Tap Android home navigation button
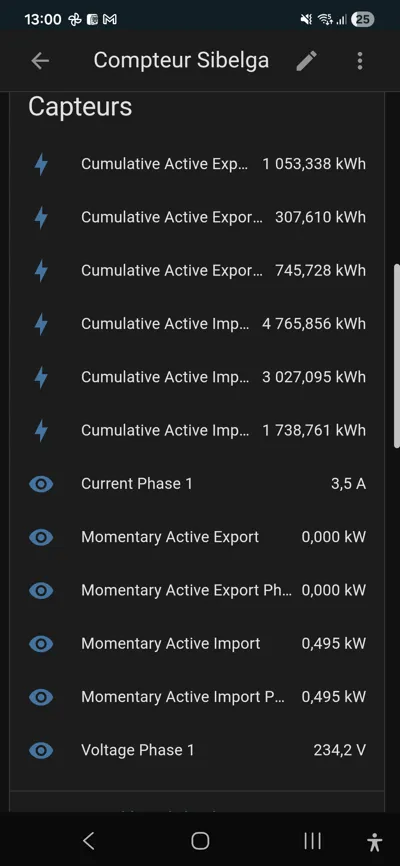 click(200, 841)
